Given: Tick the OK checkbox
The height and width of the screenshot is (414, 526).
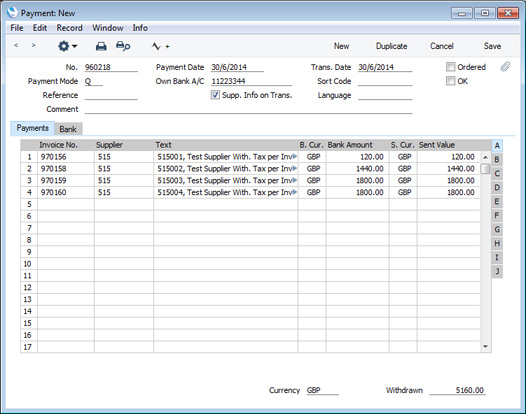Looking at the screenshot, I should pos(450,81).
